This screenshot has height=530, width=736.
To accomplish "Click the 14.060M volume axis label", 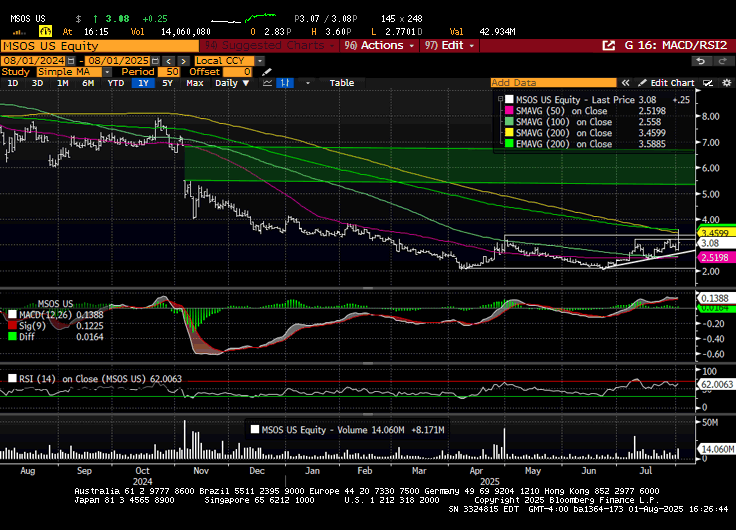I will click(x=717, y=449).
